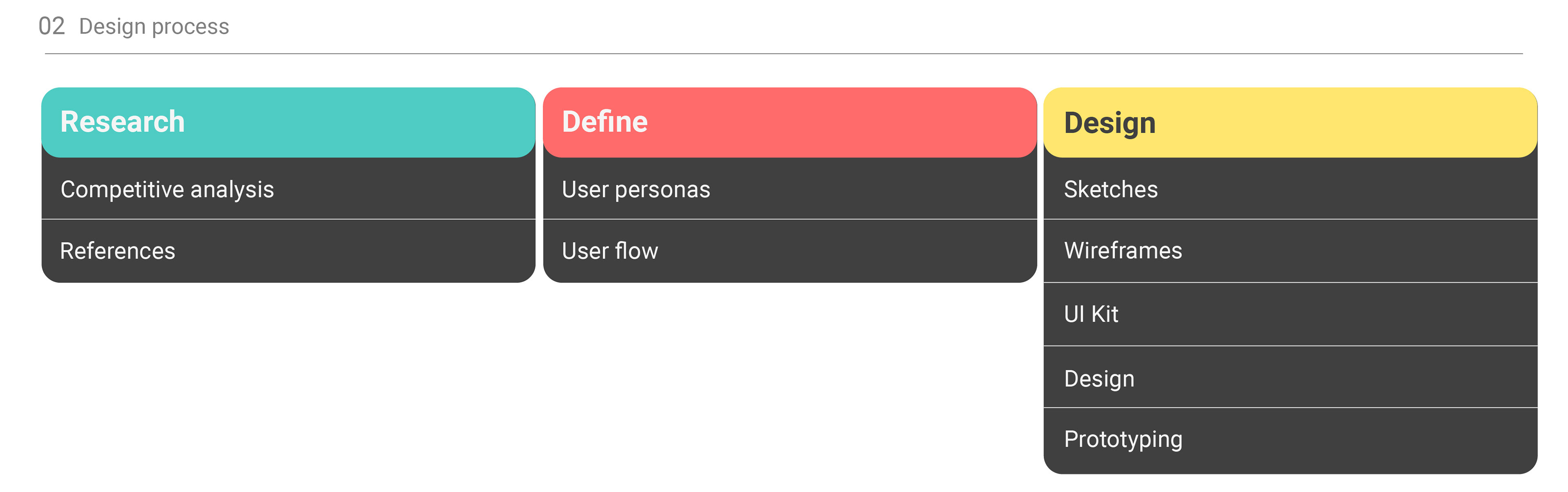Click the UI Kit row
Viewport: 1568px width, 492px height.
tap(1290, 314)
